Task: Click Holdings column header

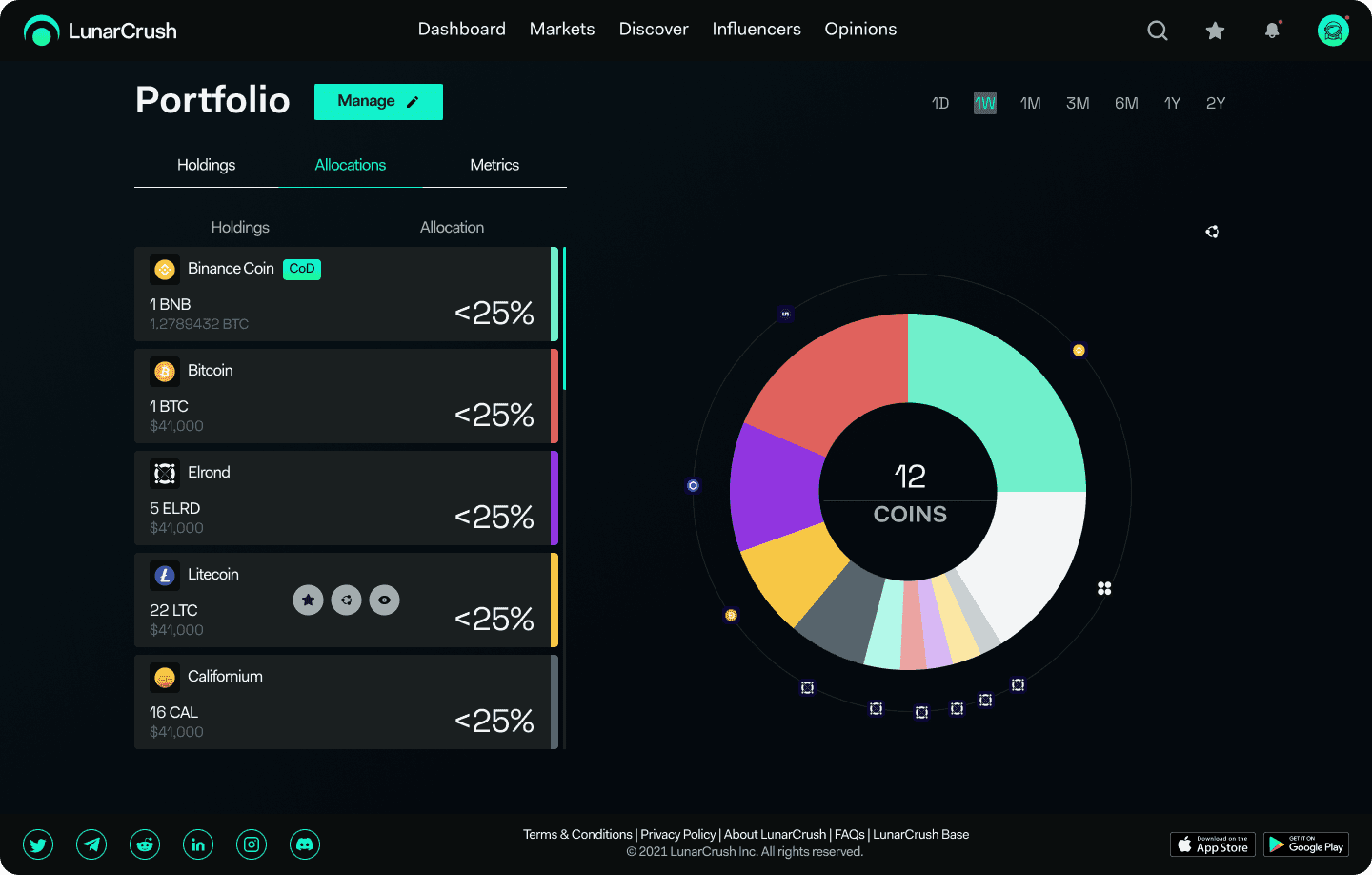Action: pyautogui.click(x=240, y=227)
